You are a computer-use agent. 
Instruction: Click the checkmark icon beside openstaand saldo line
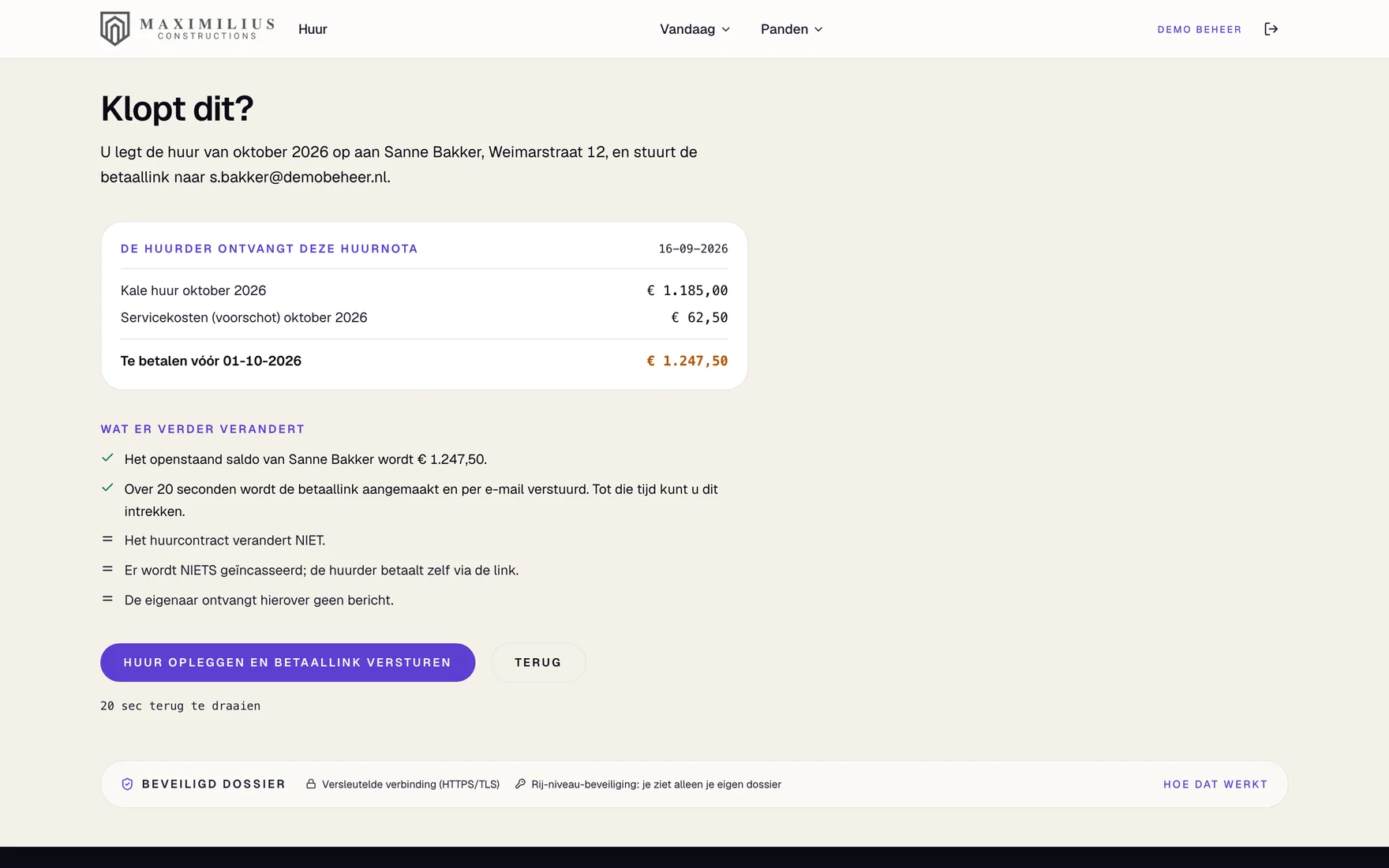coord(107,458)
